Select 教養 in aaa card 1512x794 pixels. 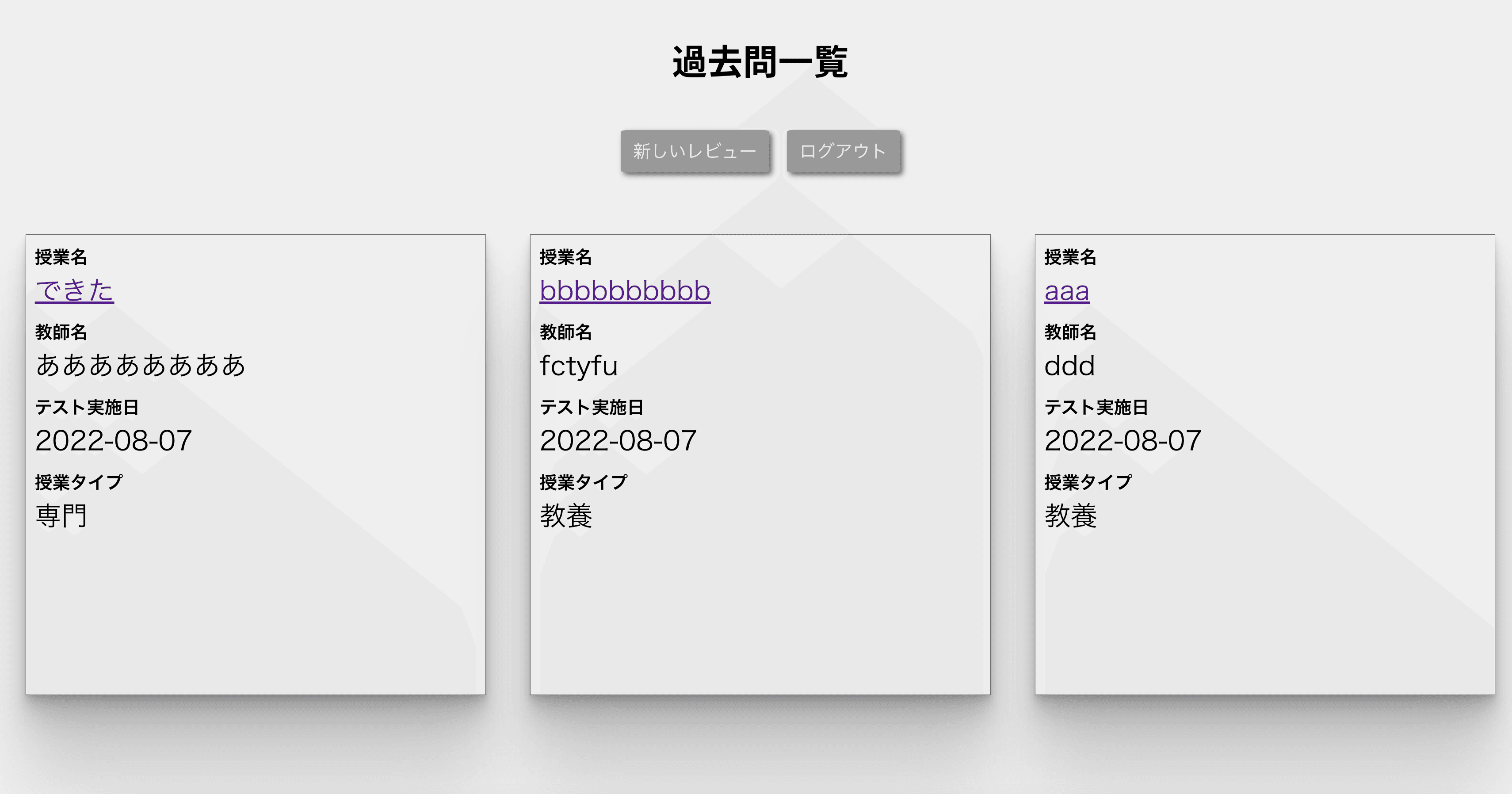coord(1071,516)
